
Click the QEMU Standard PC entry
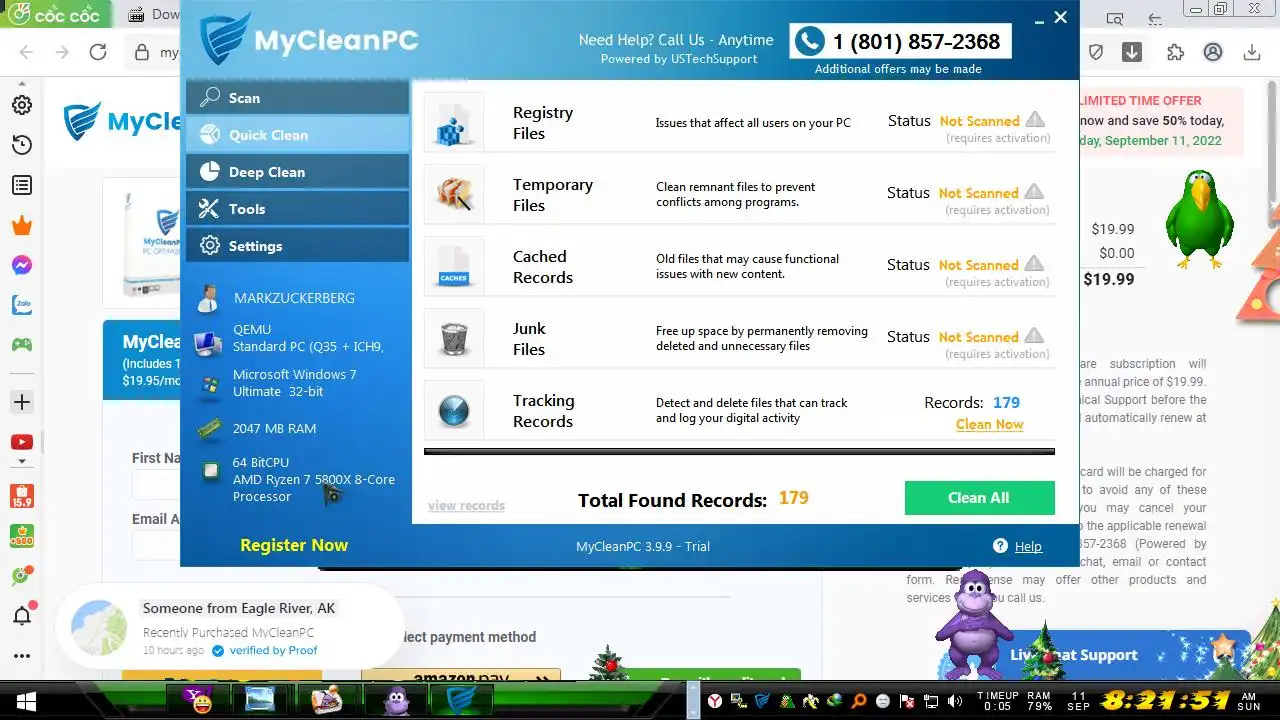pos(291,338)
